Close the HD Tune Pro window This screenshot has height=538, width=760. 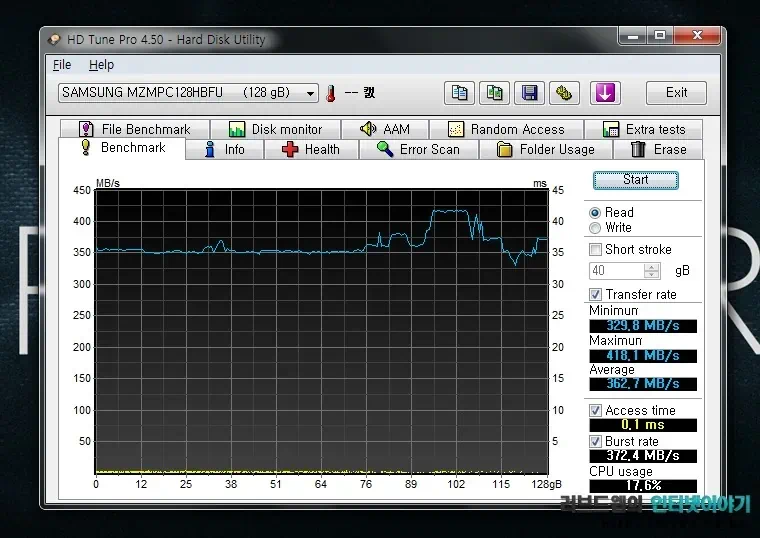[x=697, y=35]
